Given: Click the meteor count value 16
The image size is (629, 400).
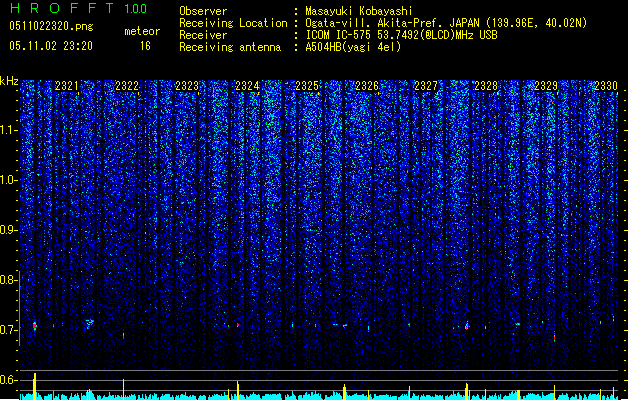Looking at the screenshot, I should 145,46.
